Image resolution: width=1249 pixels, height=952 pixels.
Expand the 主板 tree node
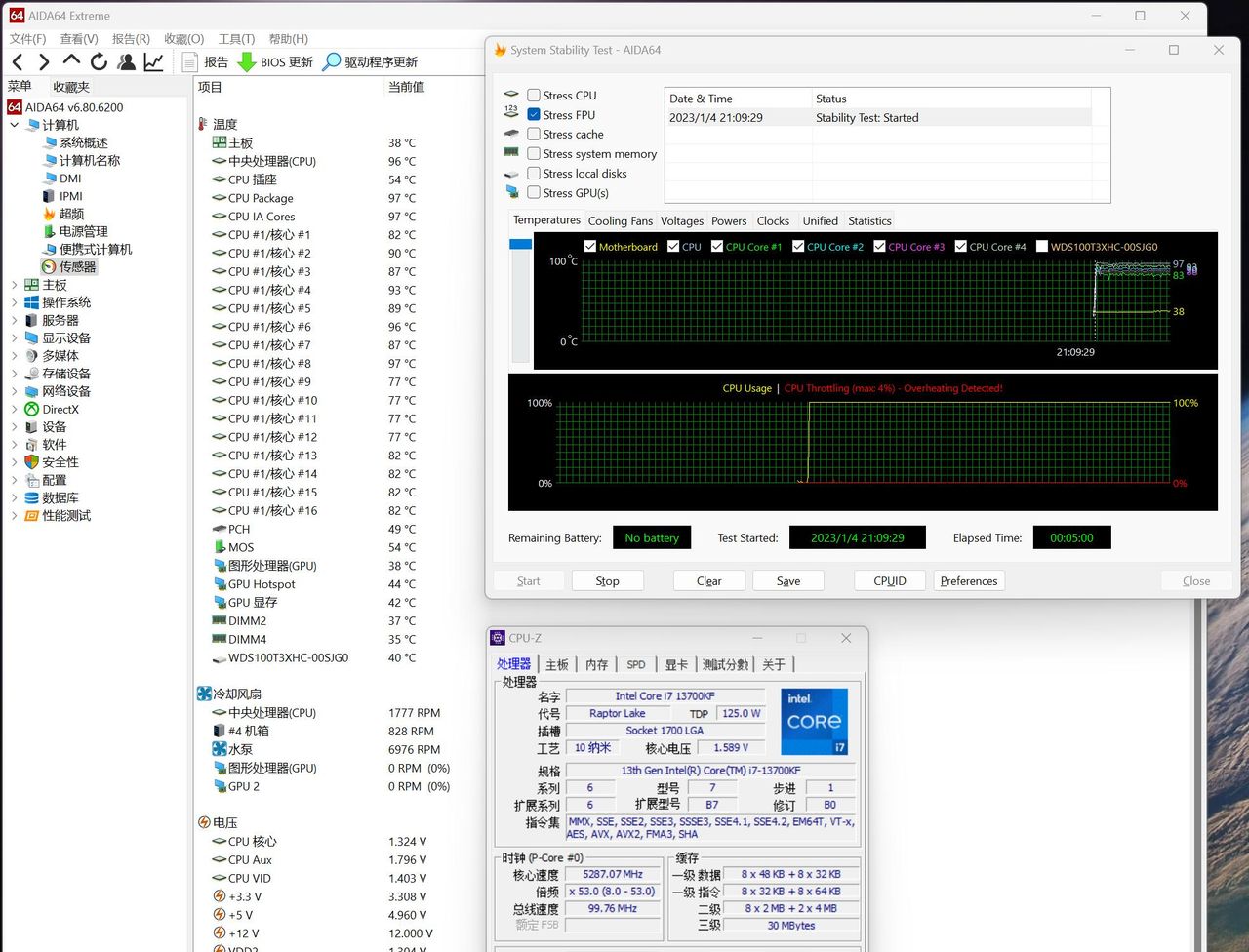(x=14, y=285)
